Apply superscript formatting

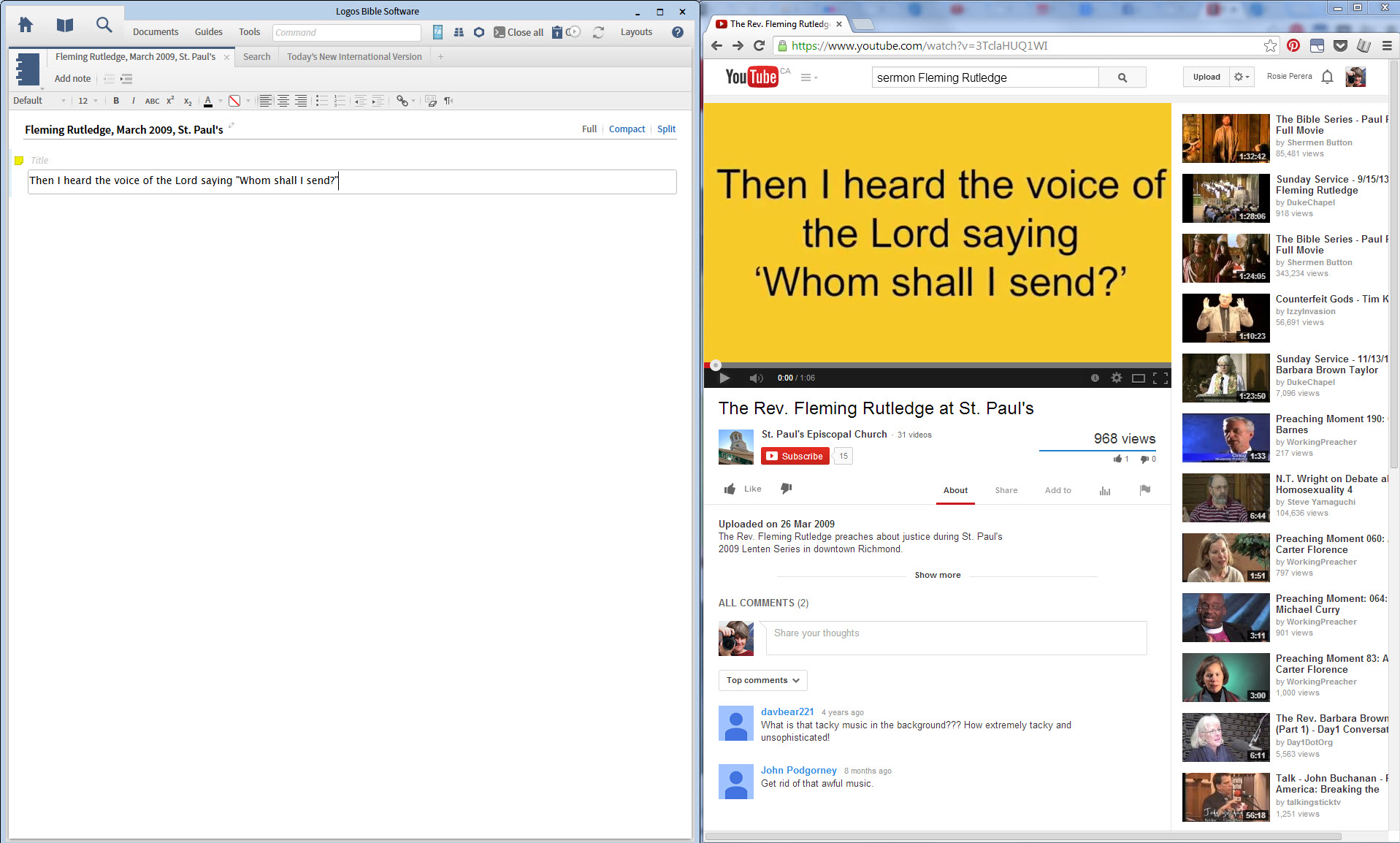(170, 101)
